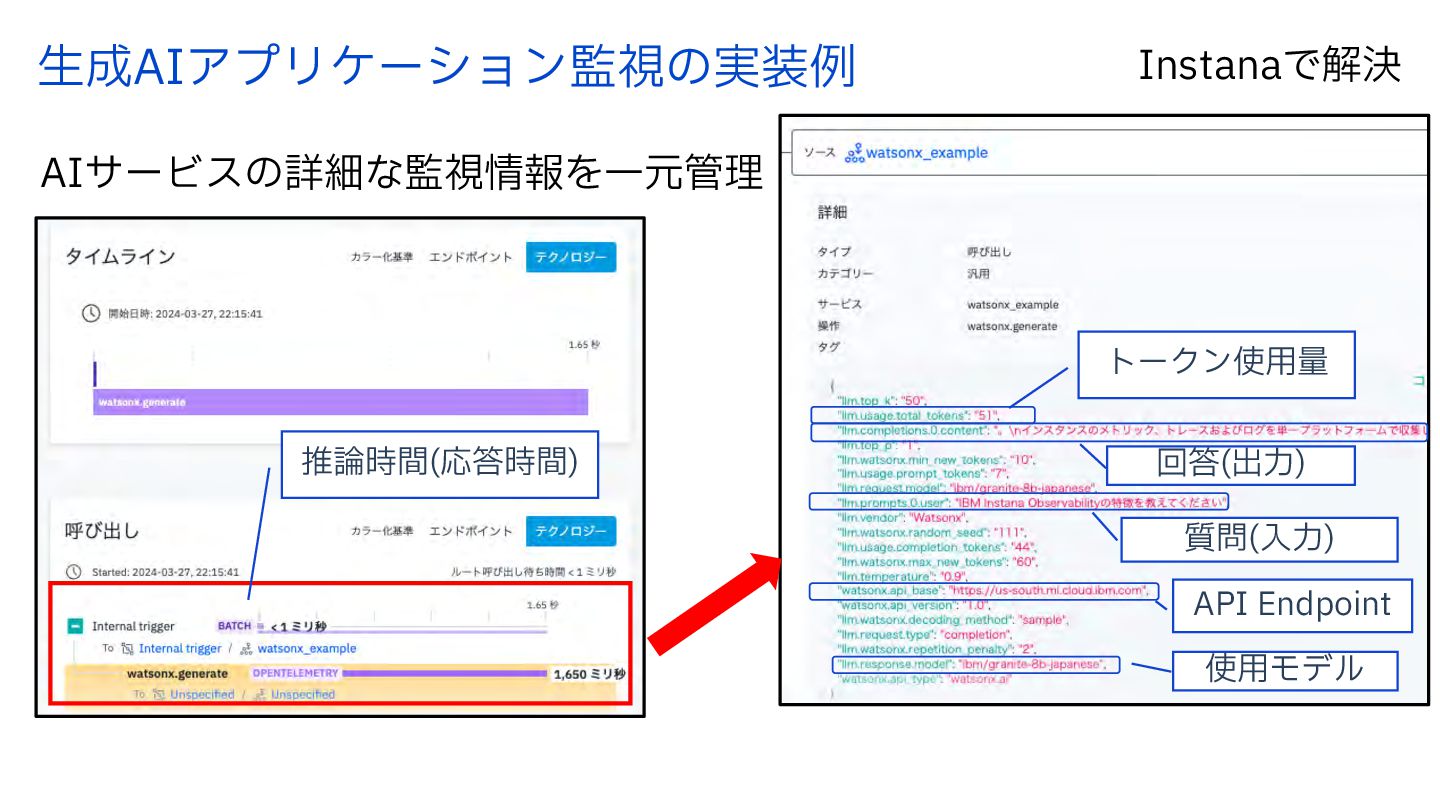This screenshot has width=1440, height=810.
Task: Select エンドポイント in the タイムライン panel
Action: point(471,257)
